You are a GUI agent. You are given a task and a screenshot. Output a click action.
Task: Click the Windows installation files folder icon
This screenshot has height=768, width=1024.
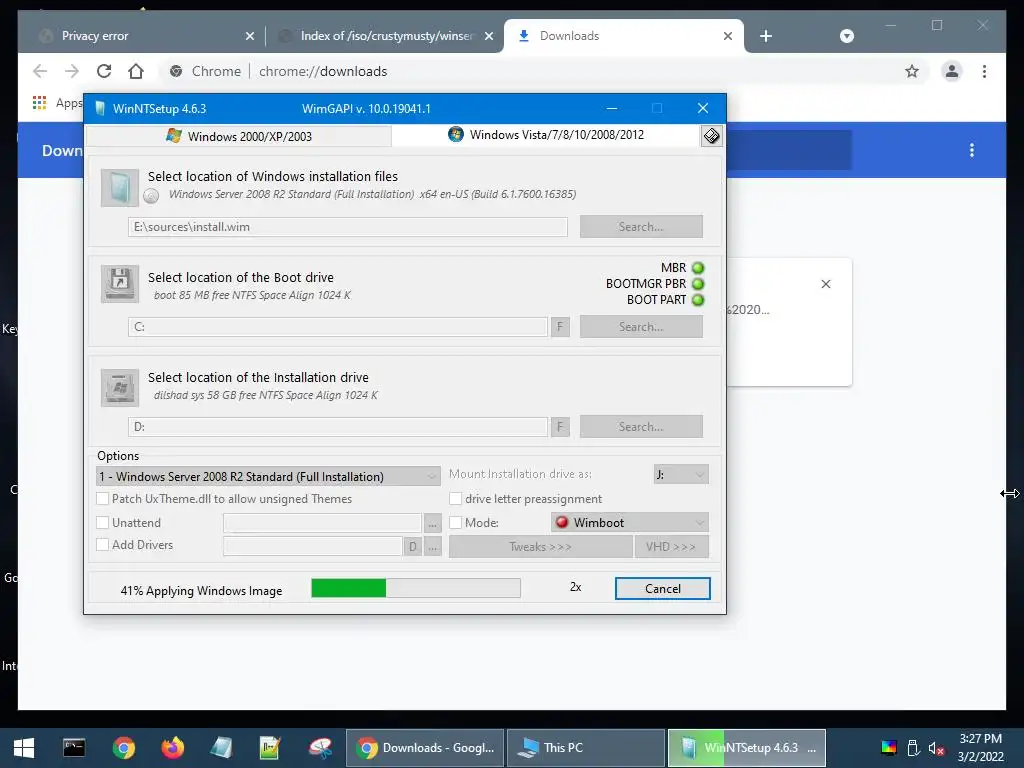tap(120, 187)
